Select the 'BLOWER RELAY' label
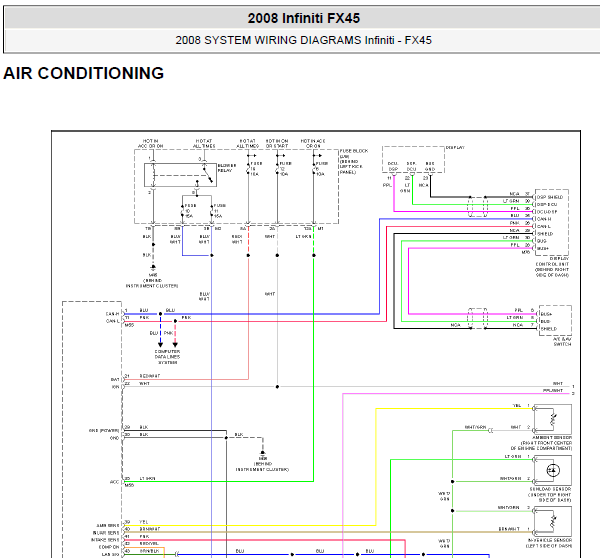600x558 pixels. pyautogui.click(x=227, y=168)
